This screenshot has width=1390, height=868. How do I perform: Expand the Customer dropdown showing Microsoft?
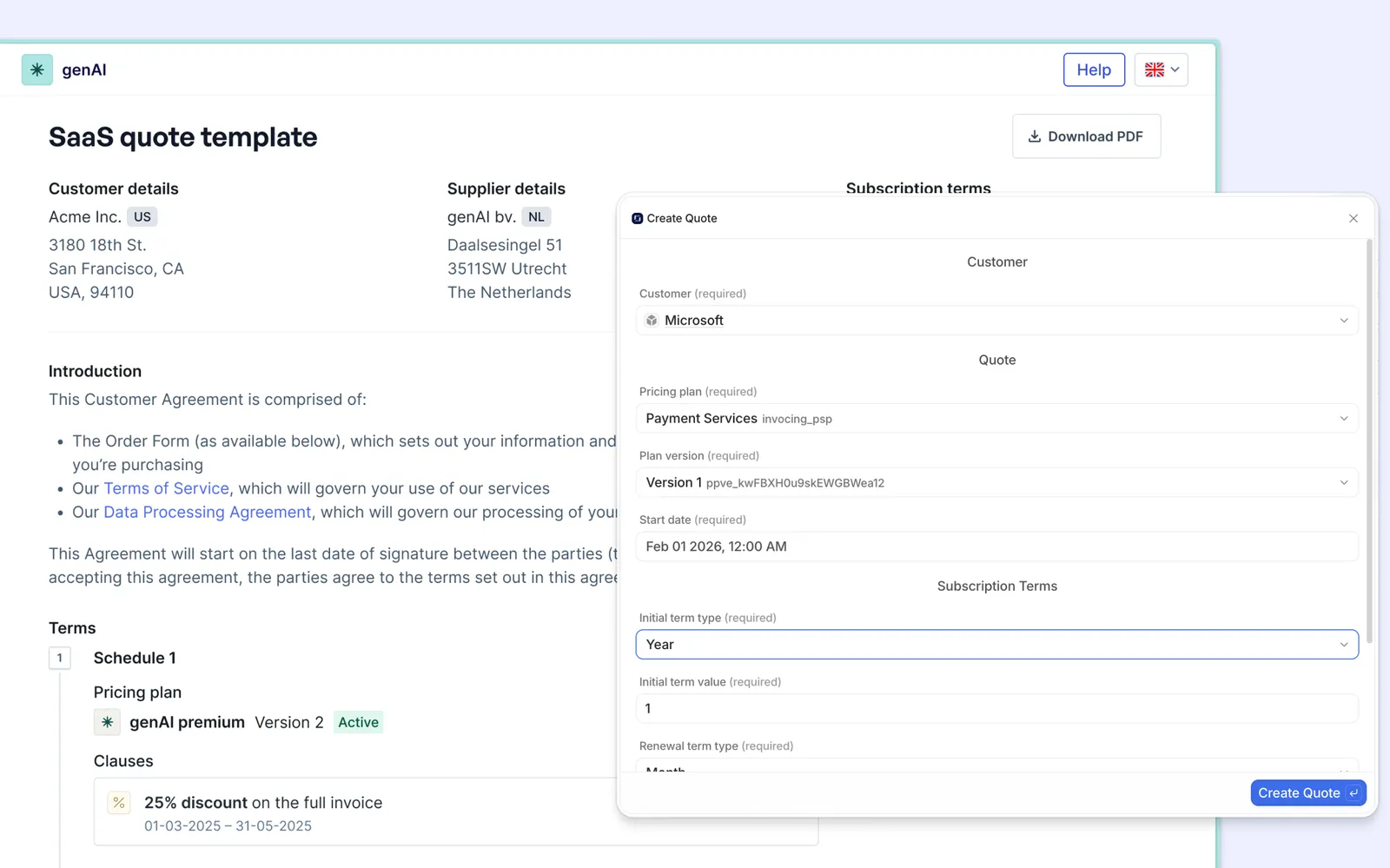pos(997,321)
